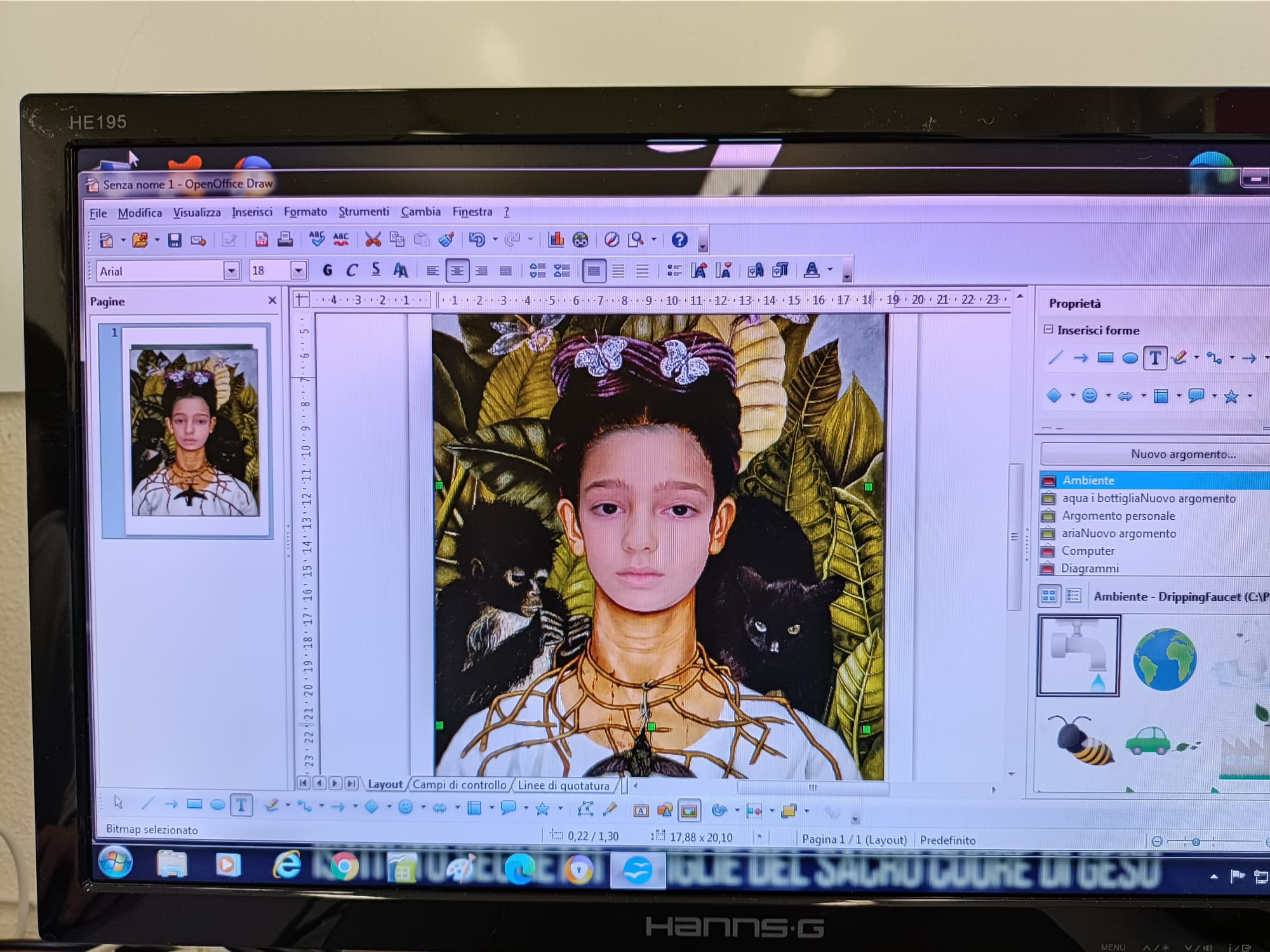Select the Ellipse shape in Inserisci forme panel
Screen dimensions: 1270x952
click(x=1130, y=358)
